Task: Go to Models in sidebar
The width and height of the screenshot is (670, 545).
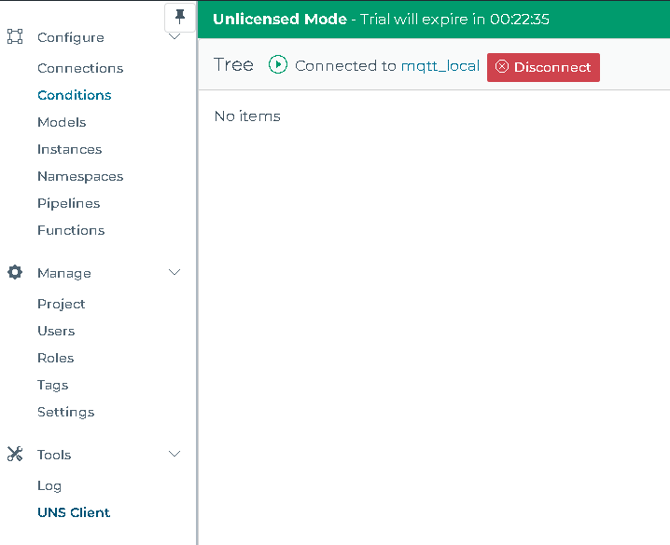Action: coord(62,122)
